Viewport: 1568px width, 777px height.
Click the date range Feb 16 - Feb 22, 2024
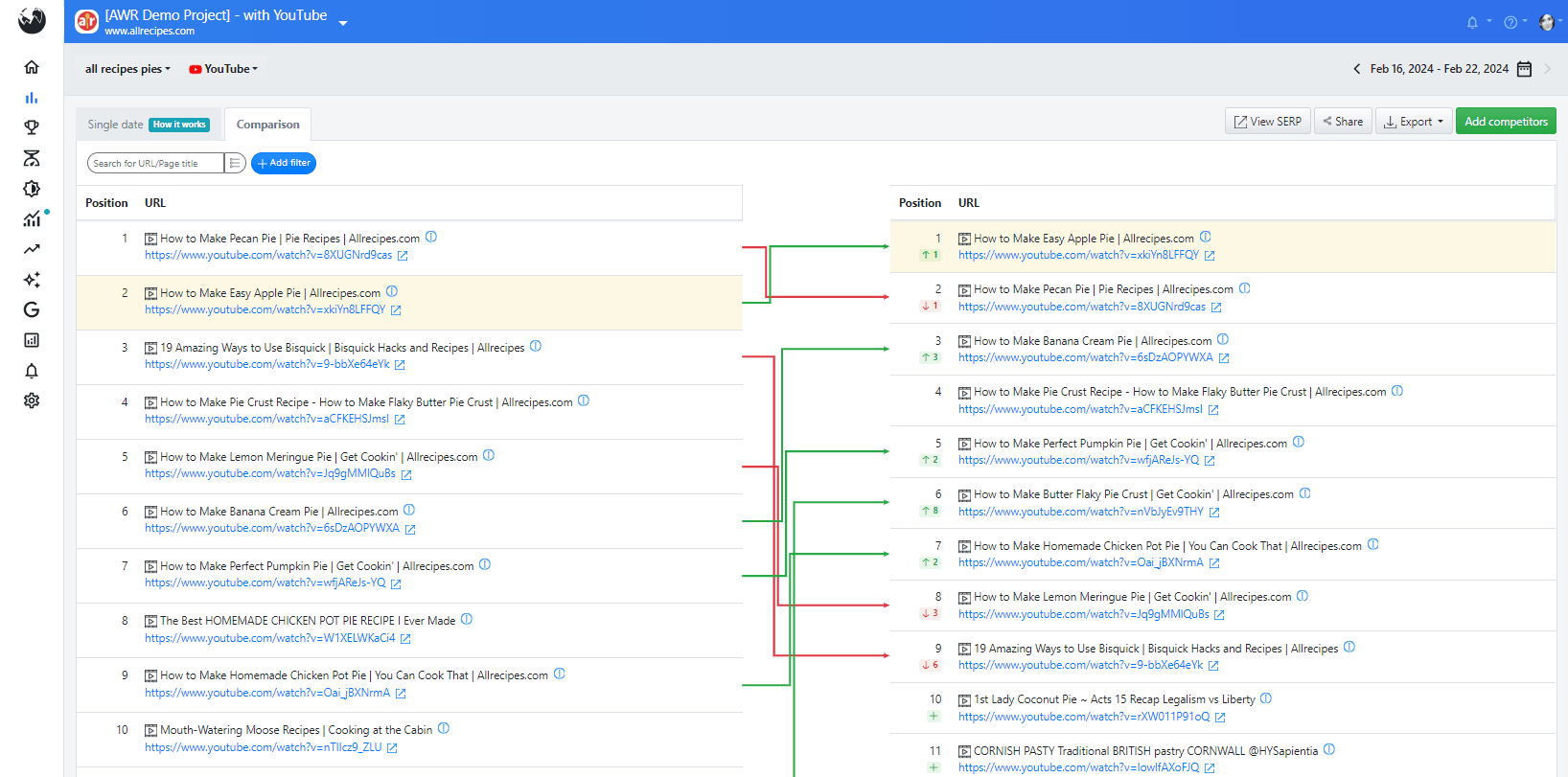pyautogui.click(x=1440, y=69)
